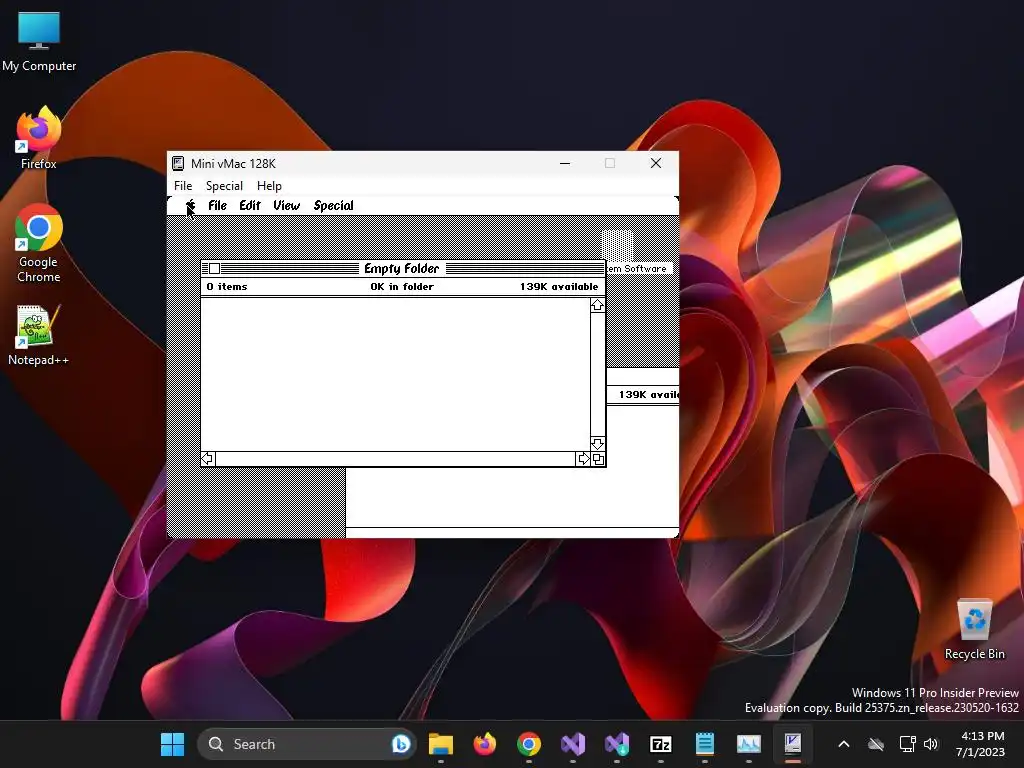The width and height of the screenshot is (1024, 768).
Task: Open the system monitor taskbar icon
Action: (x=749, y=744)
